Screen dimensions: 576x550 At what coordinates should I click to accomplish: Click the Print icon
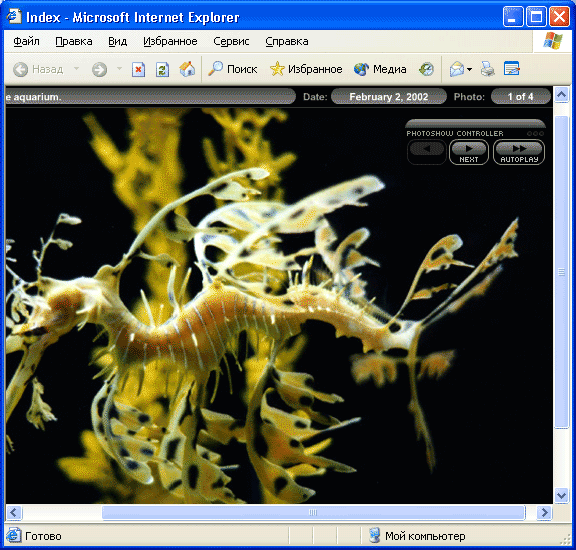tap(488, 69)
